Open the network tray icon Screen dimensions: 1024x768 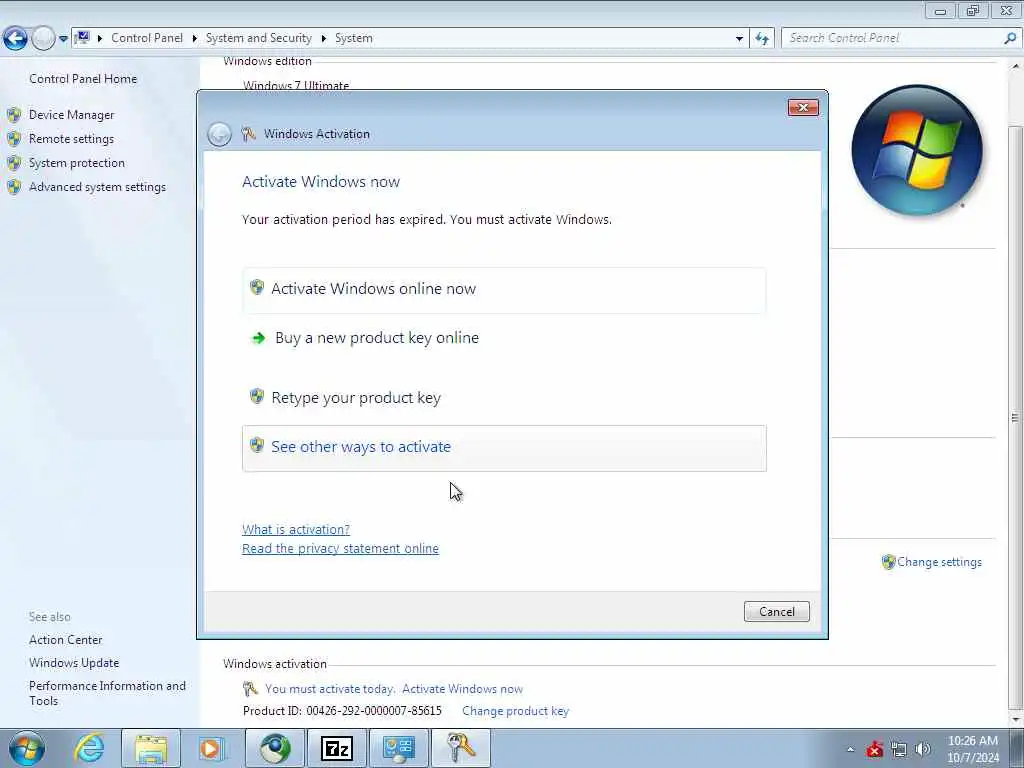899,750
